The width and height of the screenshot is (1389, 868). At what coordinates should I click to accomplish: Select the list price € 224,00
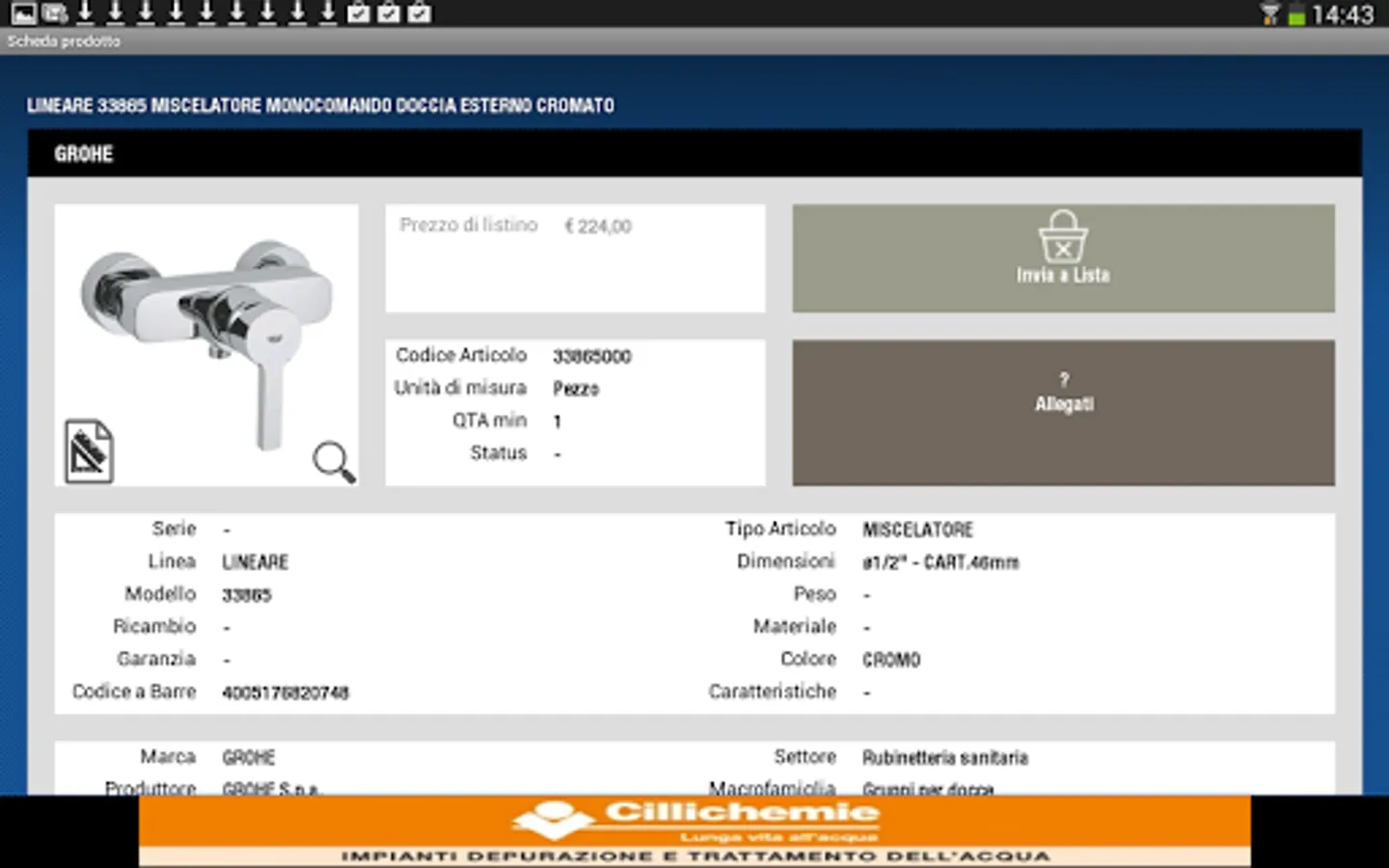tap(598, 227)
